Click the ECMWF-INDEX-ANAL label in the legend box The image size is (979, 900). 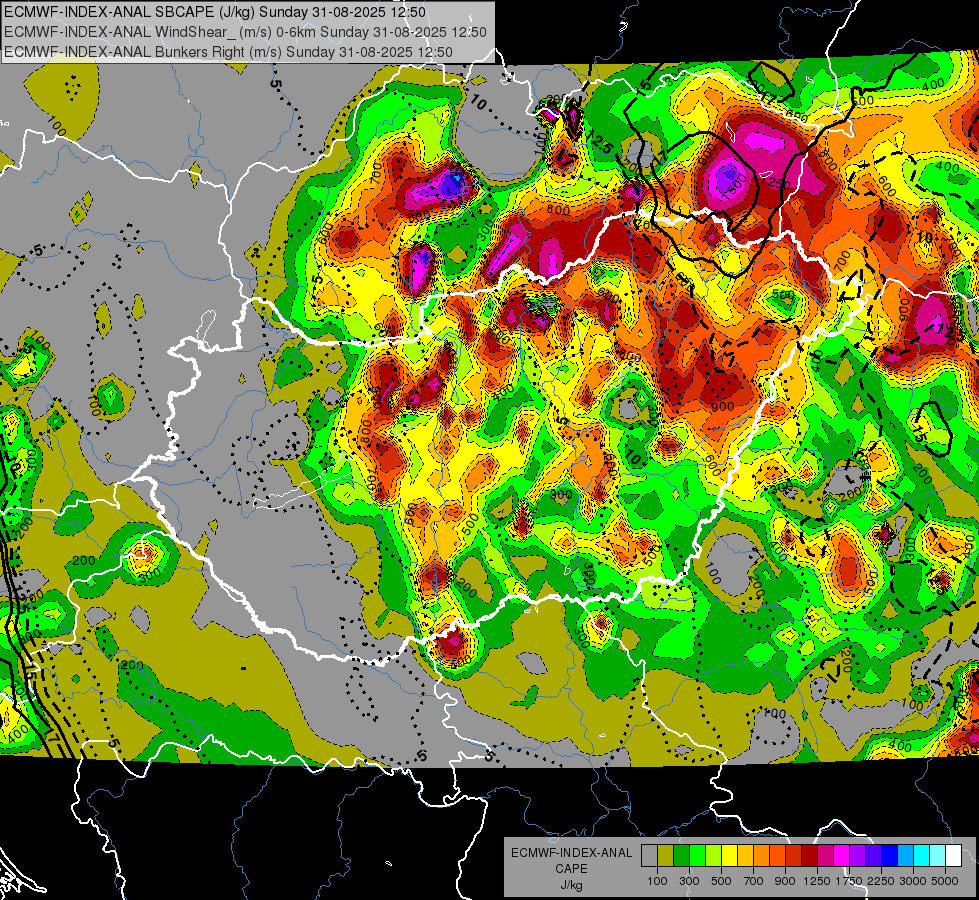pos(571,853)
